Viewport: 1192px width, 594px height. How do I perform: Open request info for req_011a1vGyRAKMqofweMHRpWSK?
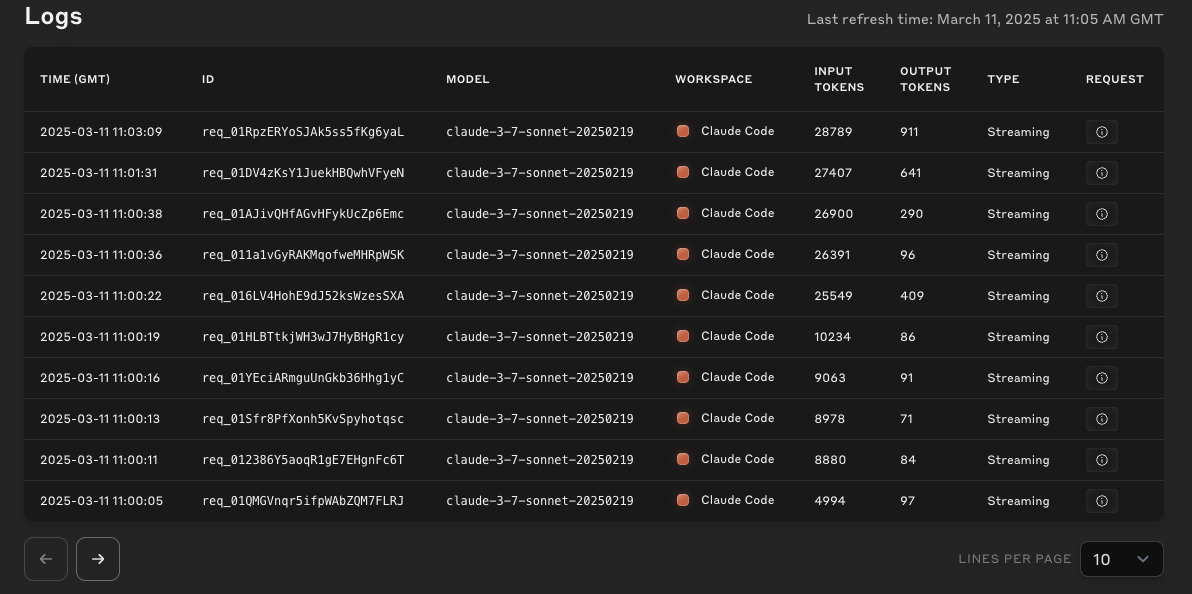(x=1102, y=255)
